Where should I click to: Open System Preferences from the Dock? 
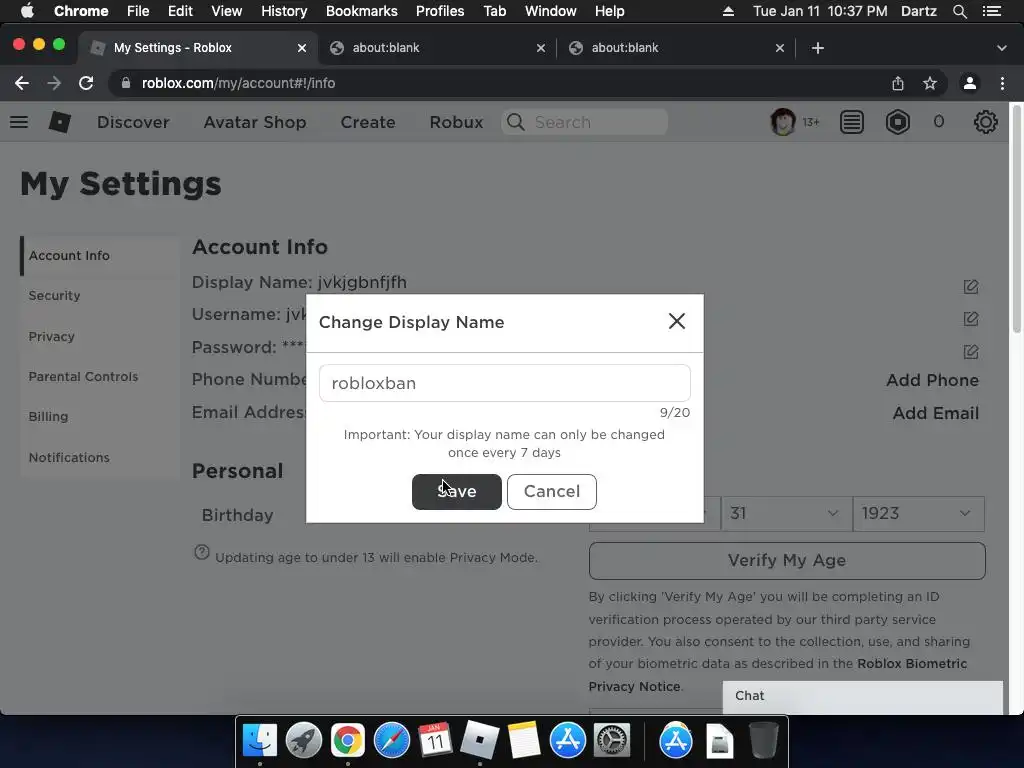coord(612,741)
